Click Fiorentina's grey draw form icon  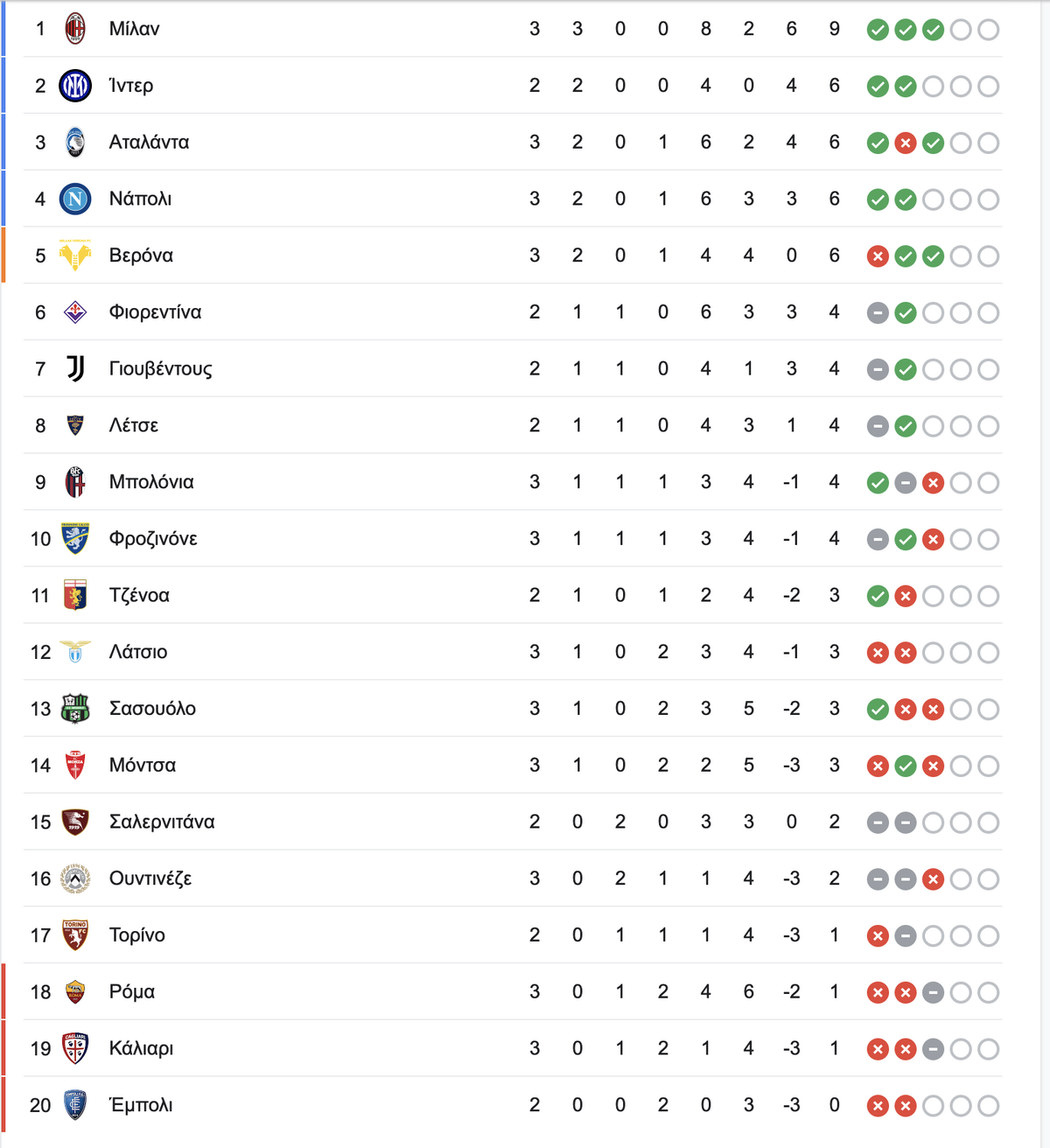(x=878, y=312)
